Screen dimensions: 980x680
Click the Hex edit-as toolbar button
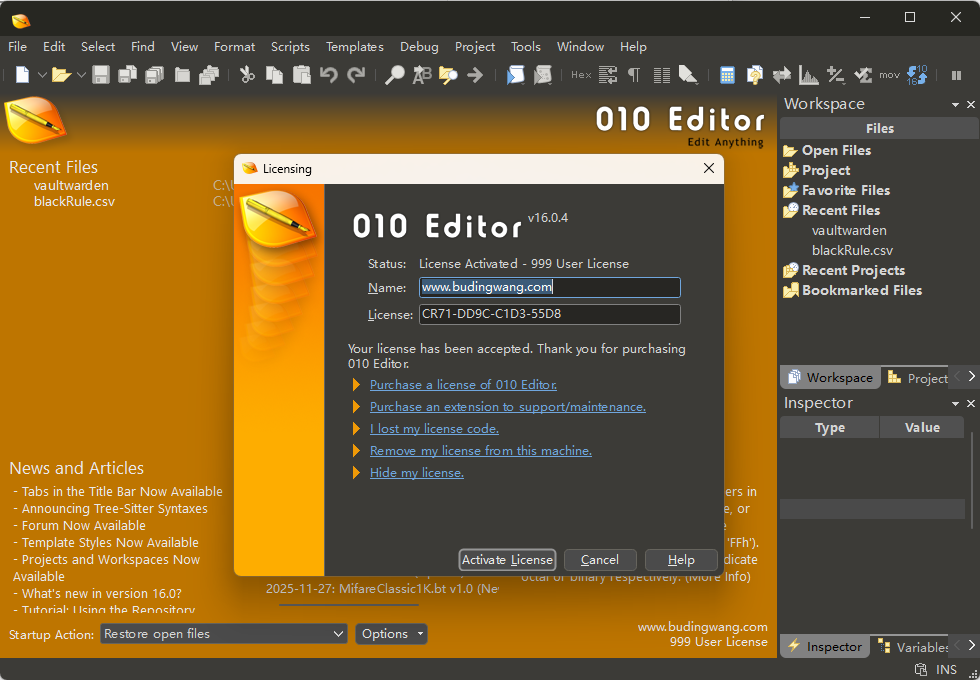tap(581, 75)
